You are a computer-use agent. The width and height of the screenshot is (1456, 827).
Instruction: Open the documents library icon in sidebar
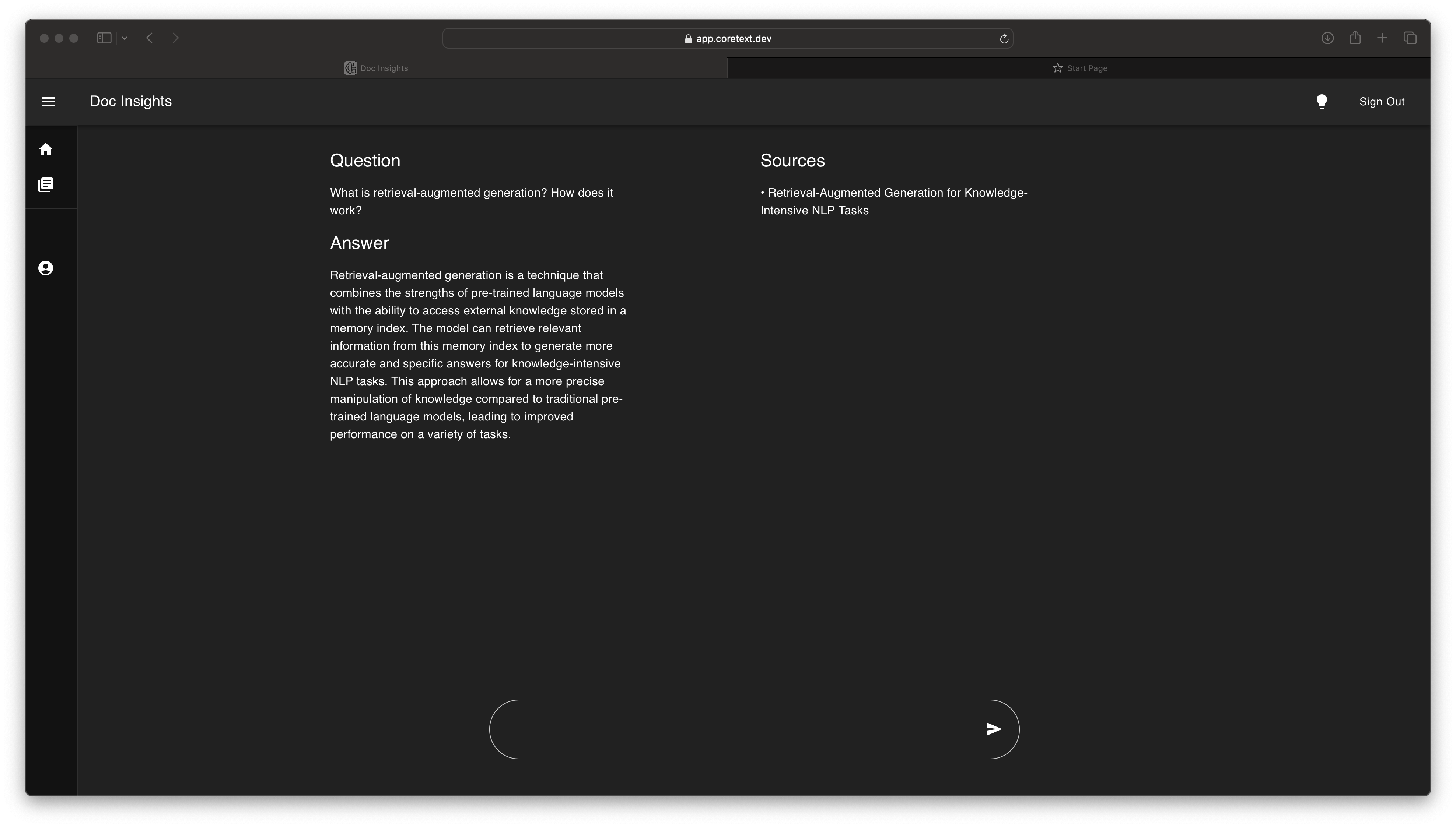[46, 184]
